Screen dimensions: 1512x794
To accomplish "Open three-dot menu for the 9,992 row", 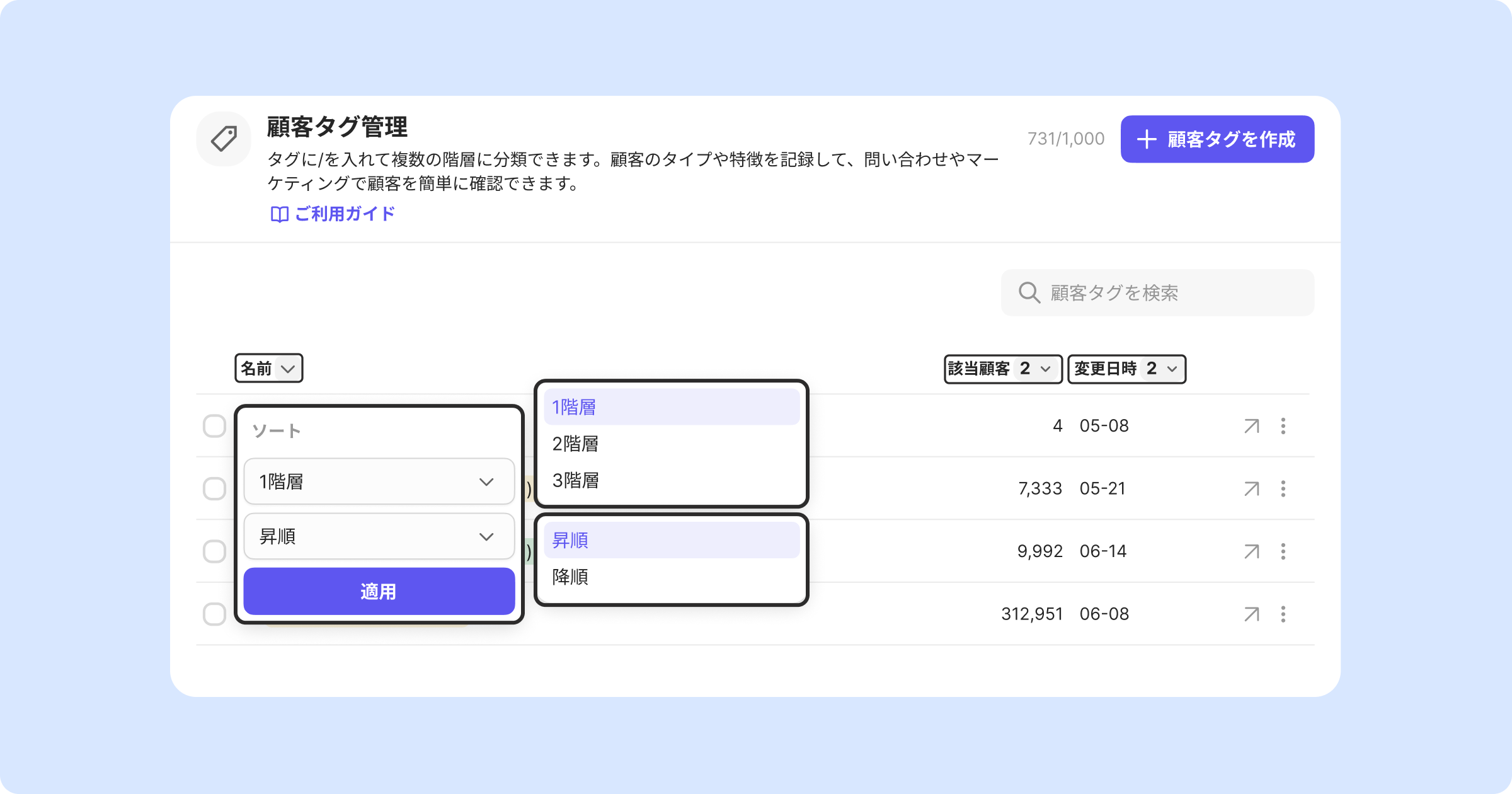I will tap(1283, 551).
